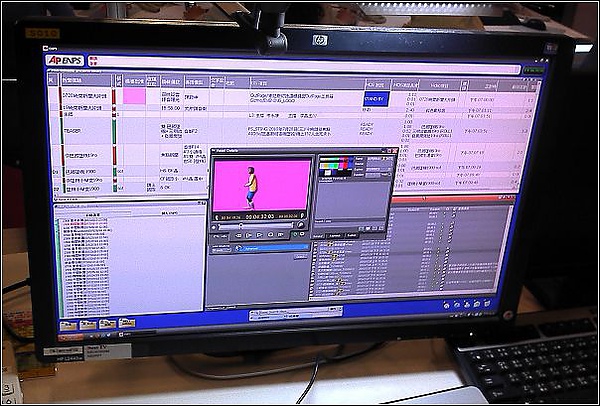The width and height of the screenshot is (600, 406).
Task: Click the pink cell in the rundown grid
Action: [x=132, y=98]
